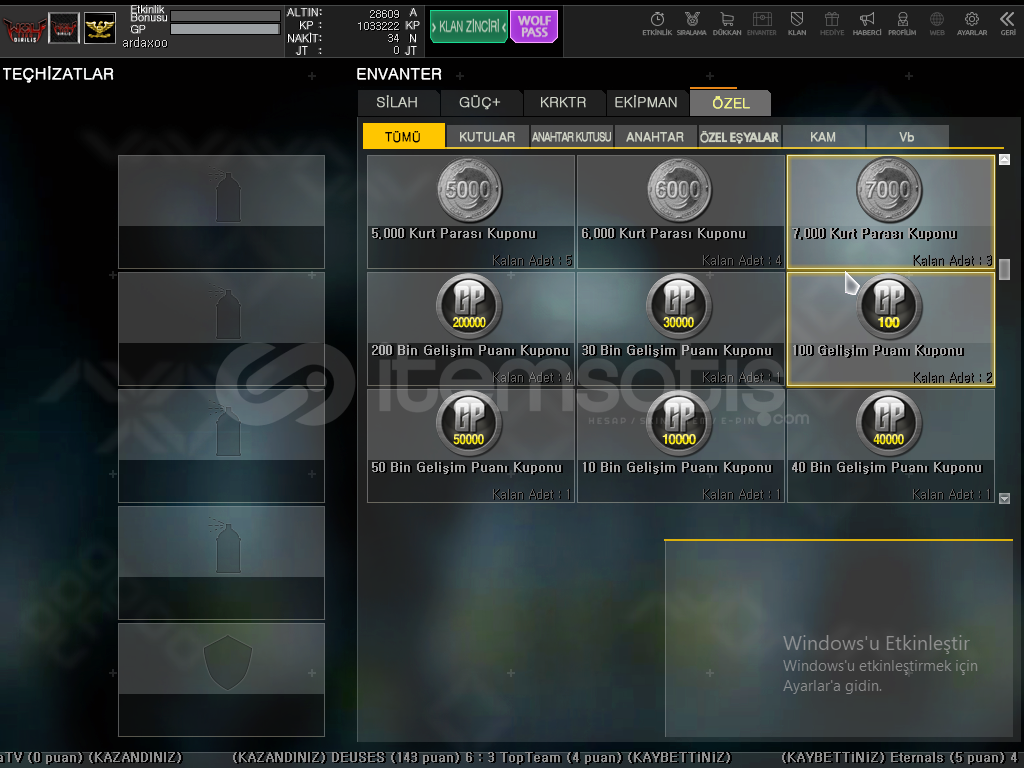This screenshot has height=768, width=1024.
Task: Select the 5000 Kurt Parası coin
Action: click(x=469, y=191)
